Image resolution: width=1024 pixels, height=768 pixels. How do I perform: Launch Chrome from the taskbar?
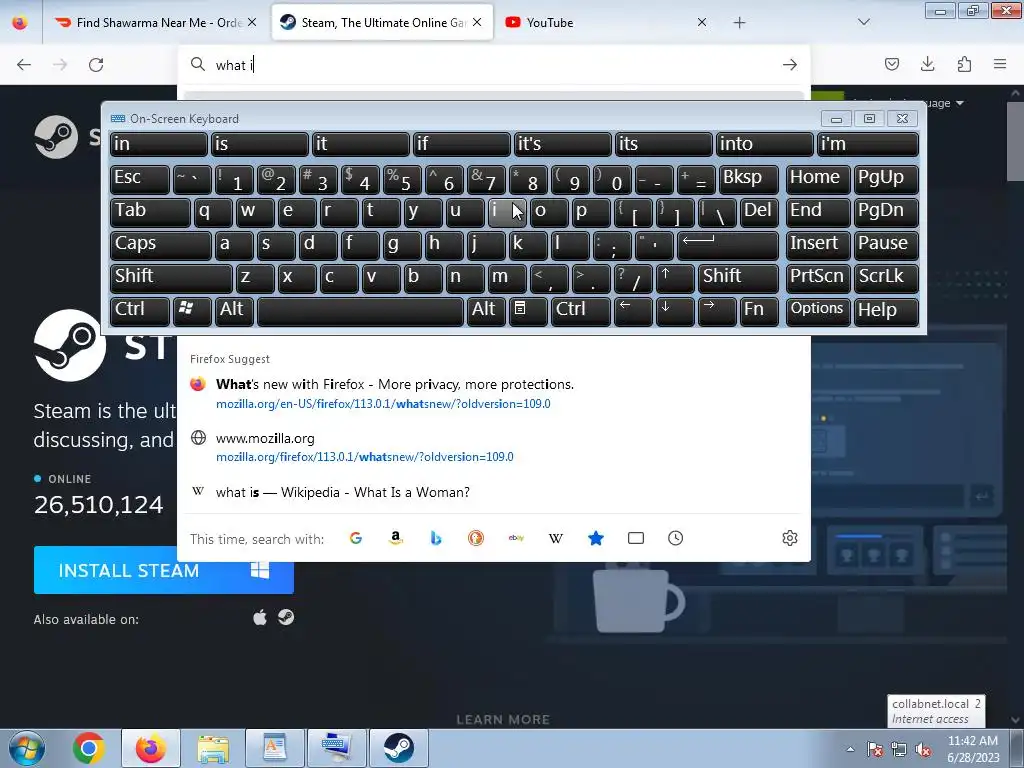click(89, 748)
